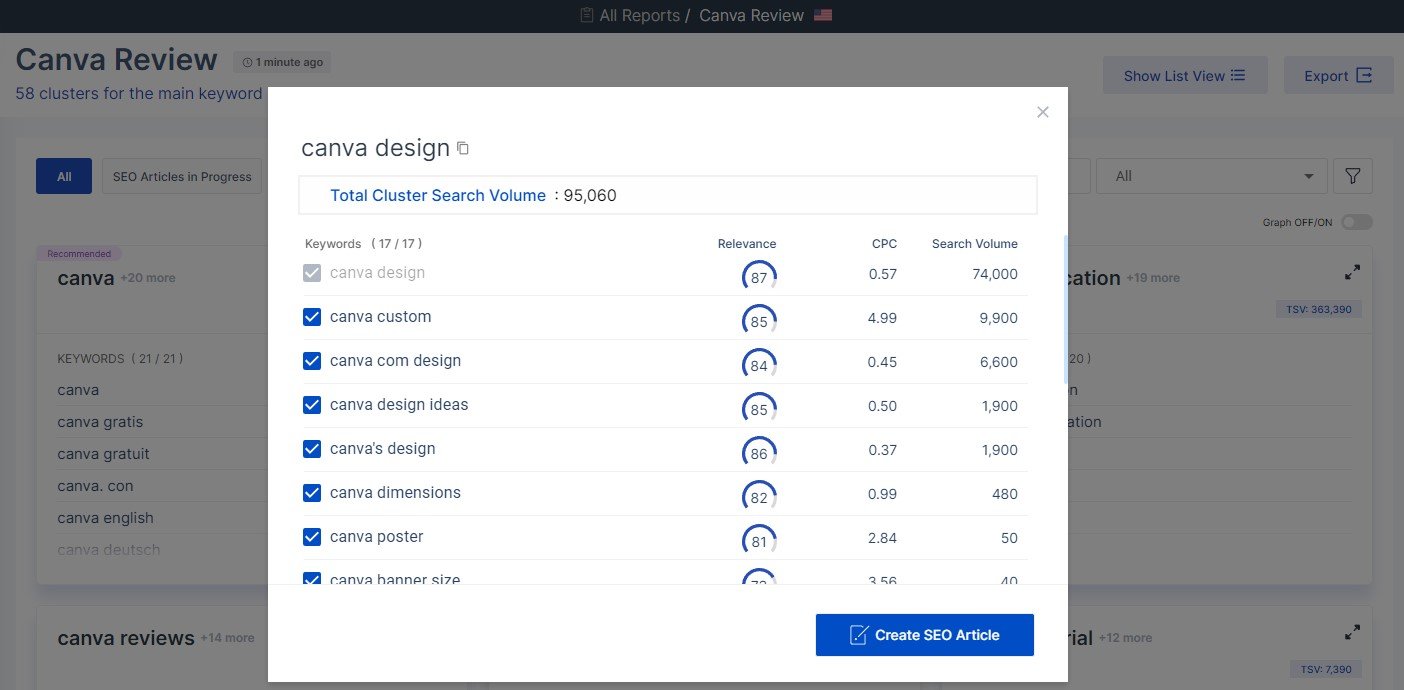The height and width of the screenshot is (690, 1404).
Task: Close the canva design dialog
Action: pos(1043,112)
